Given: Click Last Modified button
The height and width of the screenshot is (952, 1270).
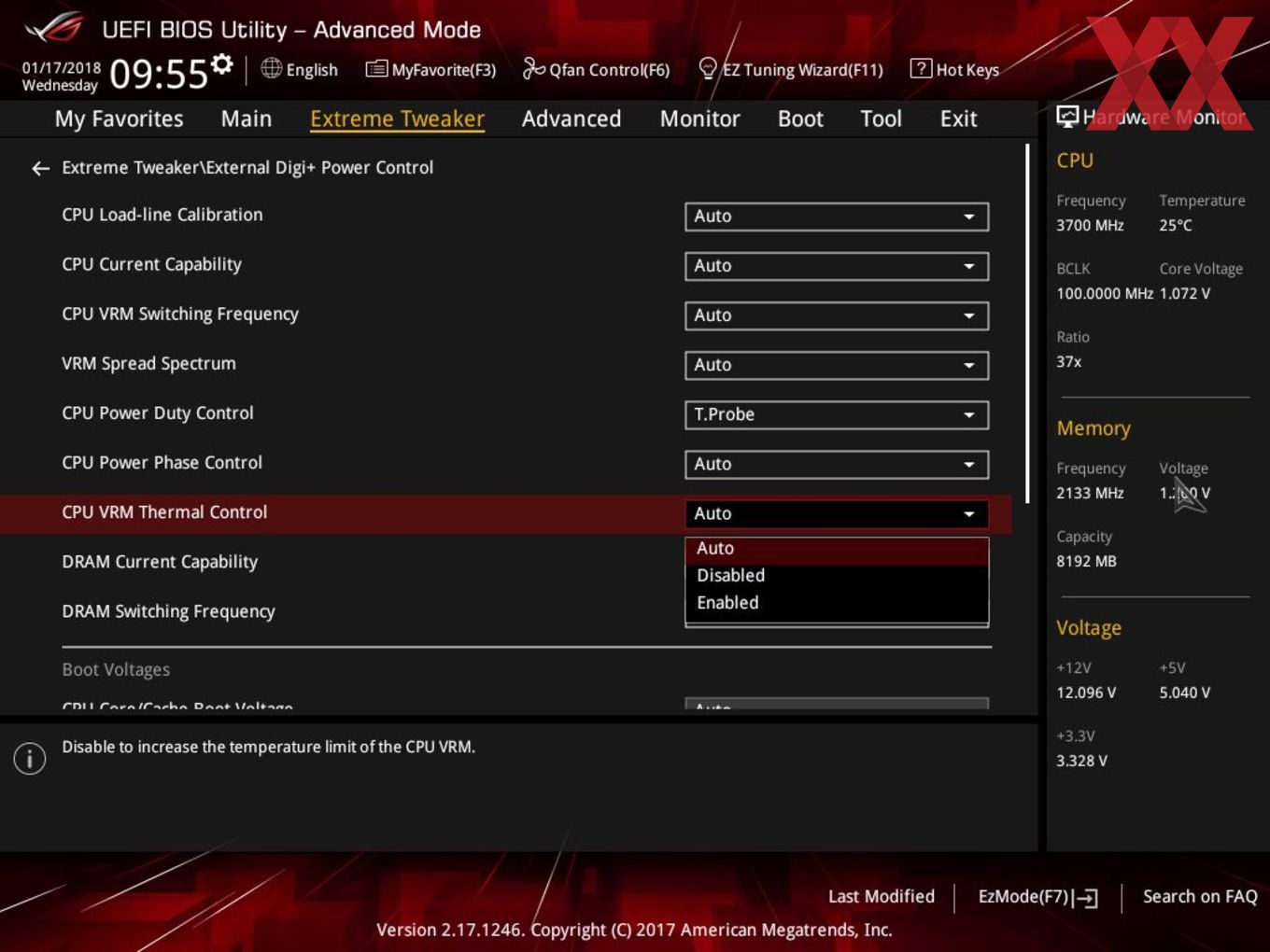Looking at the screenshot, I should [882, 897].
